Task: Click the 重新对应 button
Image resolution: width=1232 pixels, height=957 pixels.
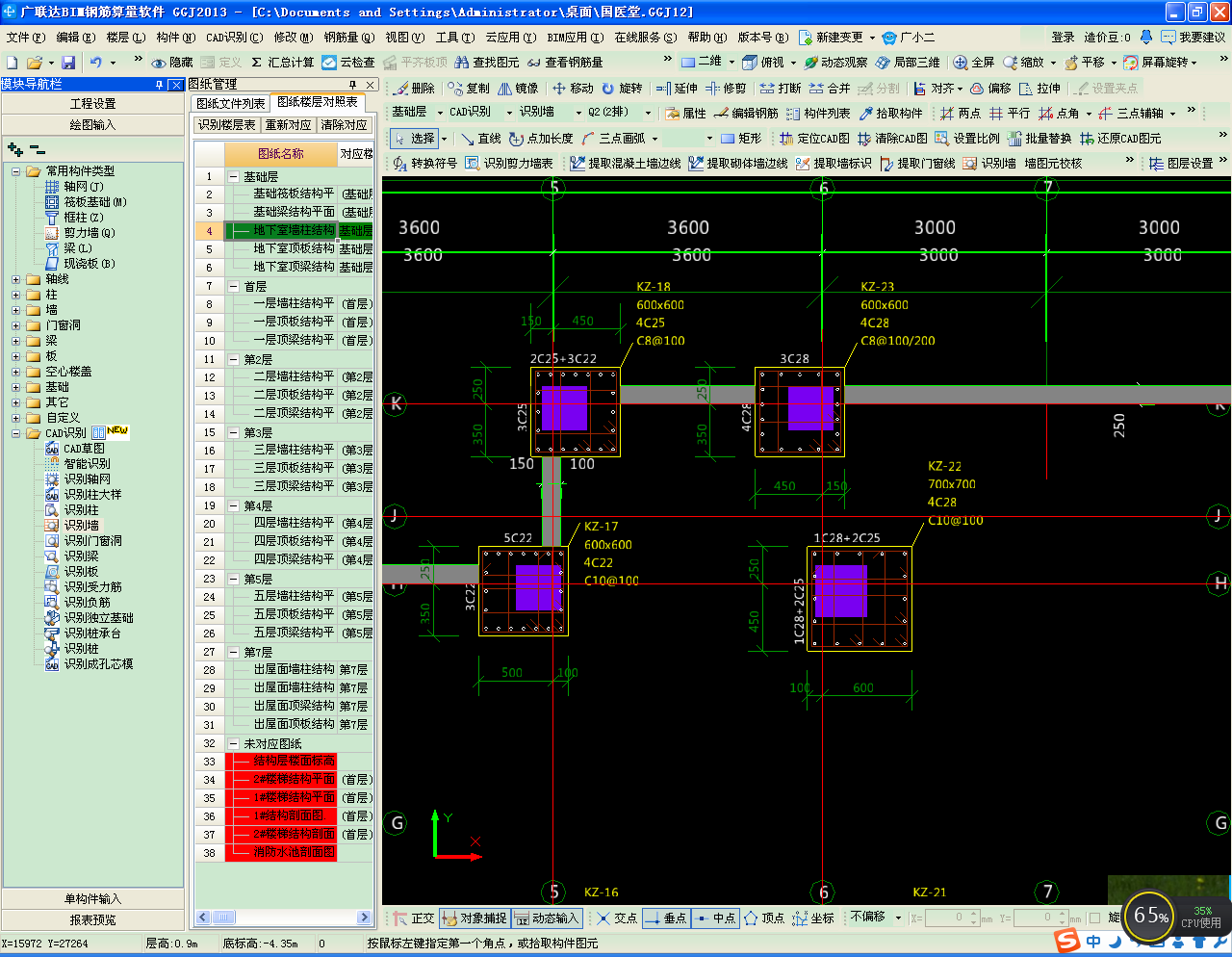Action: pos(289,125)
